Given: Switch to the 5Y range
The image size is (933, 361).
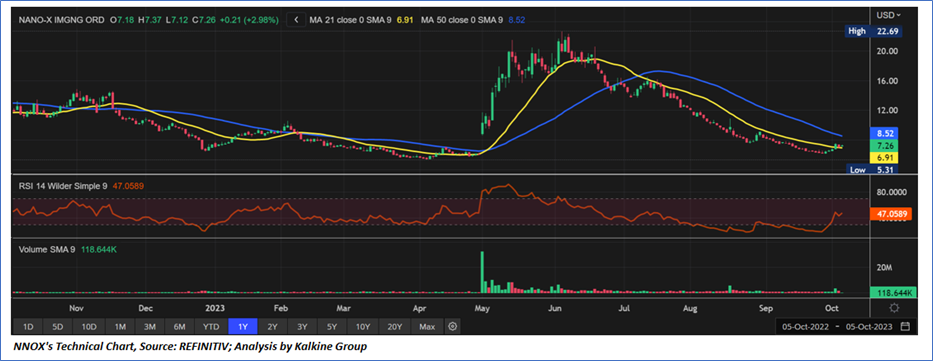Looking at the screenshot, I should [333, 327].
